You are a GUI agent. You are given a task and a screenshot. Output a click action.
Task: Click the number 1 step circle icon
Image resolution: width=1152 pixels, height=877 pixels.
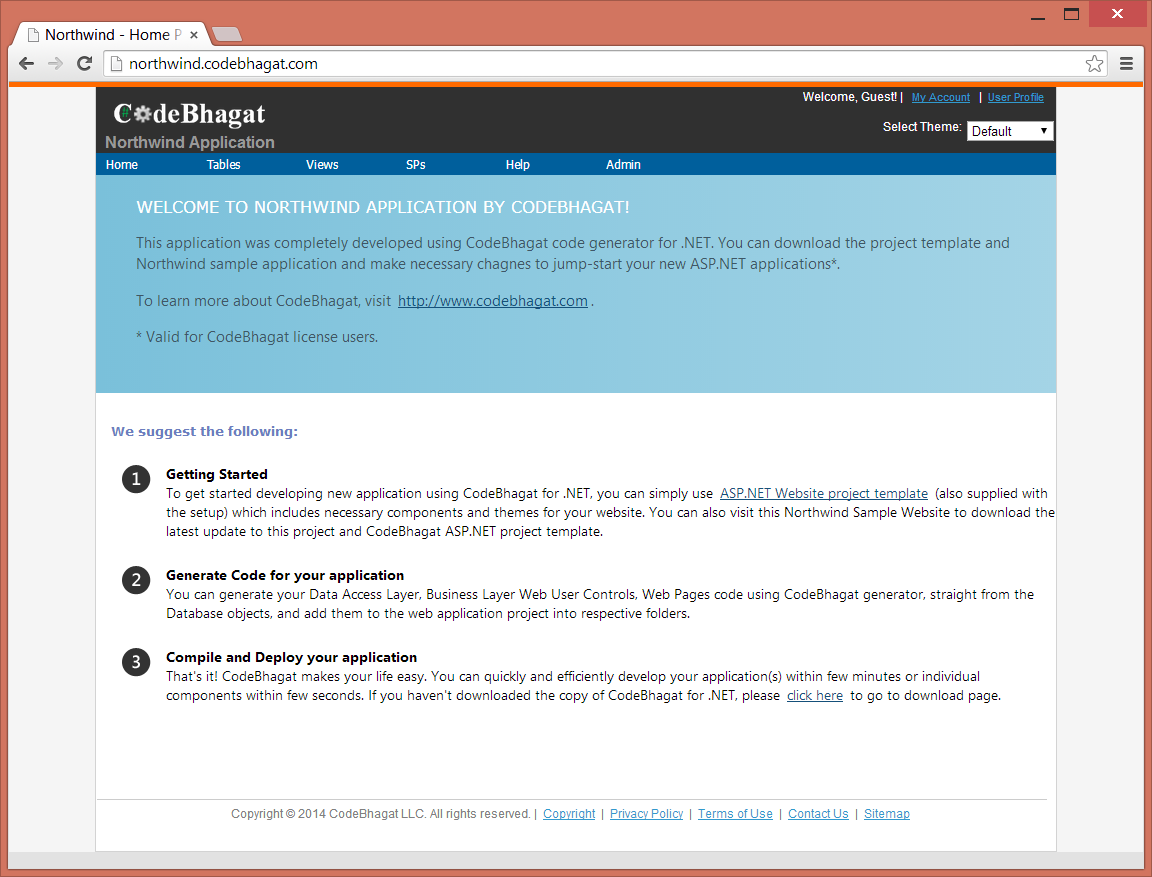(136, 480)
